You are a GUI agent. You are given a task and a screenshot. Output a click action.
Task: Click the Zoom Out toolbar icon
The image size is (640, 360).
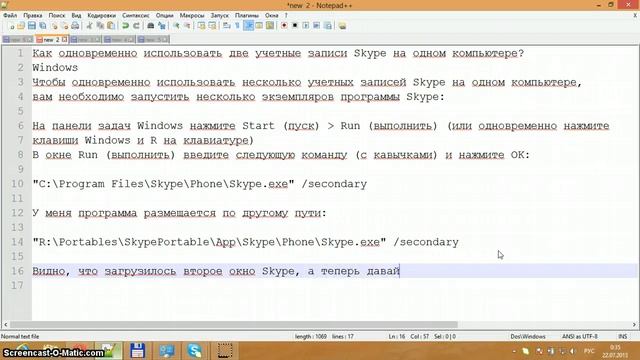(x=187, y=26)
